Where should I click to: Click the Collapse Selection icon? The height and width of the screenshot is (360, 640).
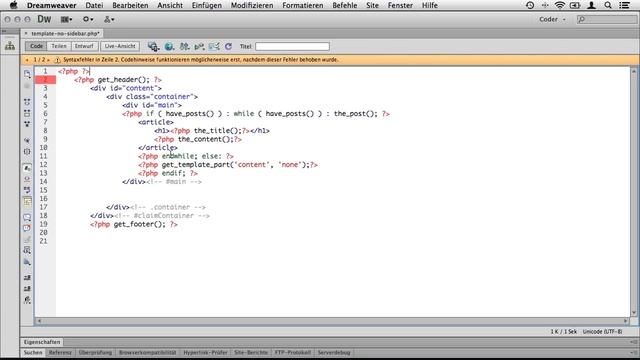pos(27,113)
